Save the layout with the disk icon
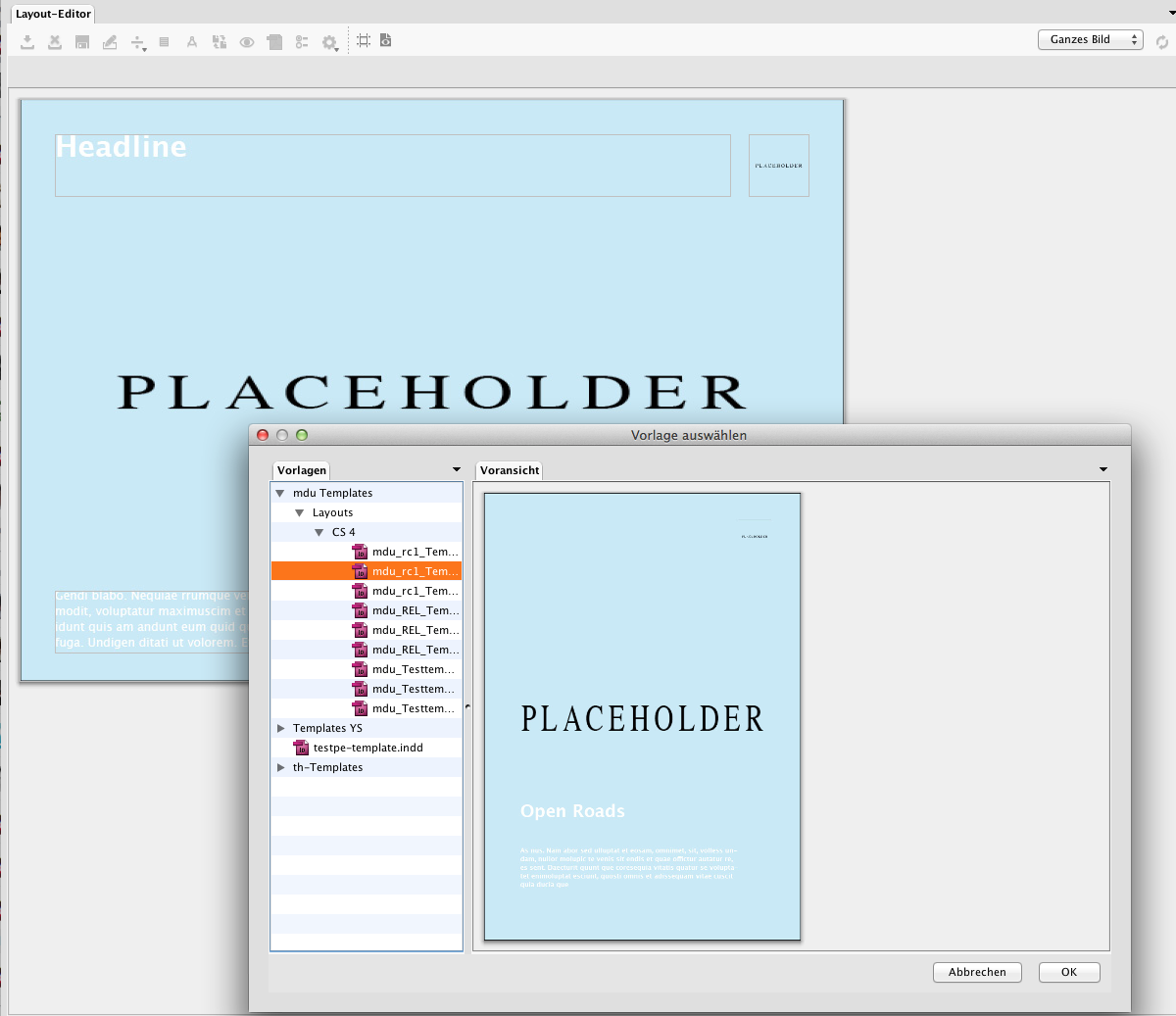 (81, 41)
